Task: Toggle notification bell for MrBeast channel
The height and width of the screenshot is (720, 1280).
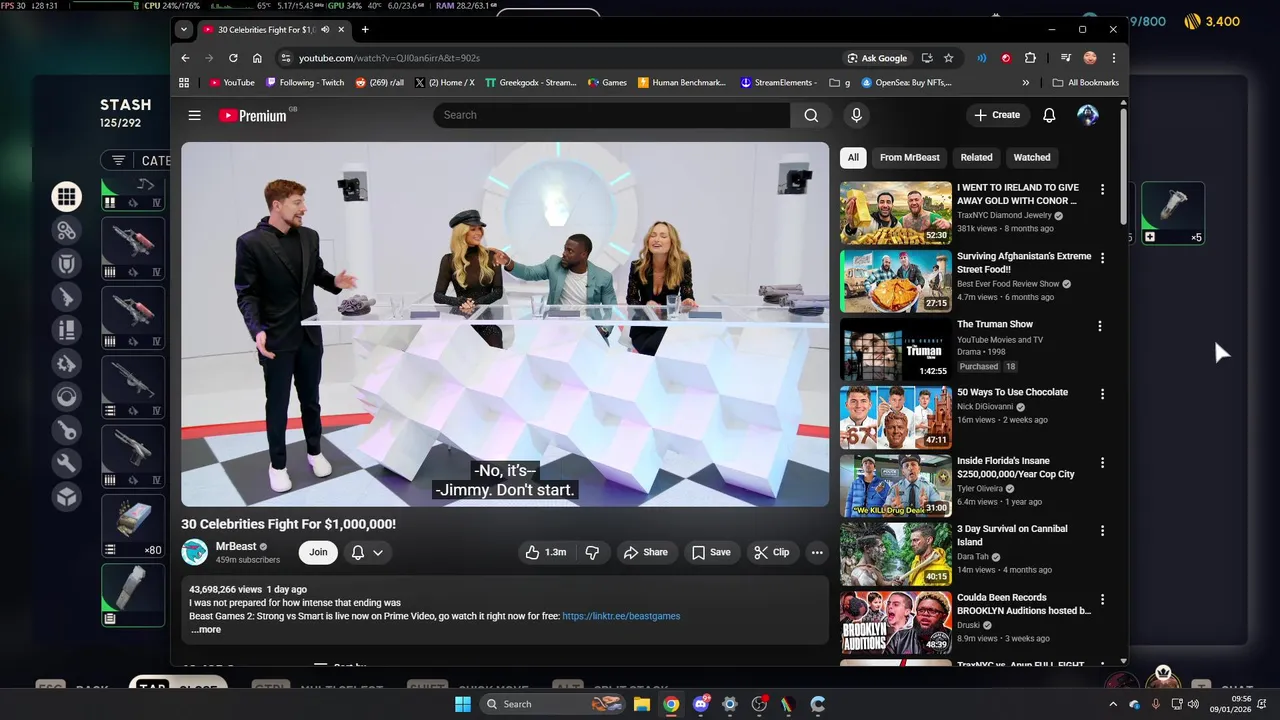Action: (367, 552)
